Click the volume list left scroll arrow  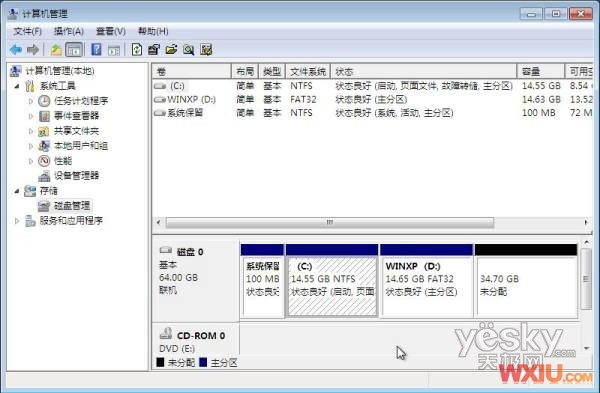coord(159,222)
